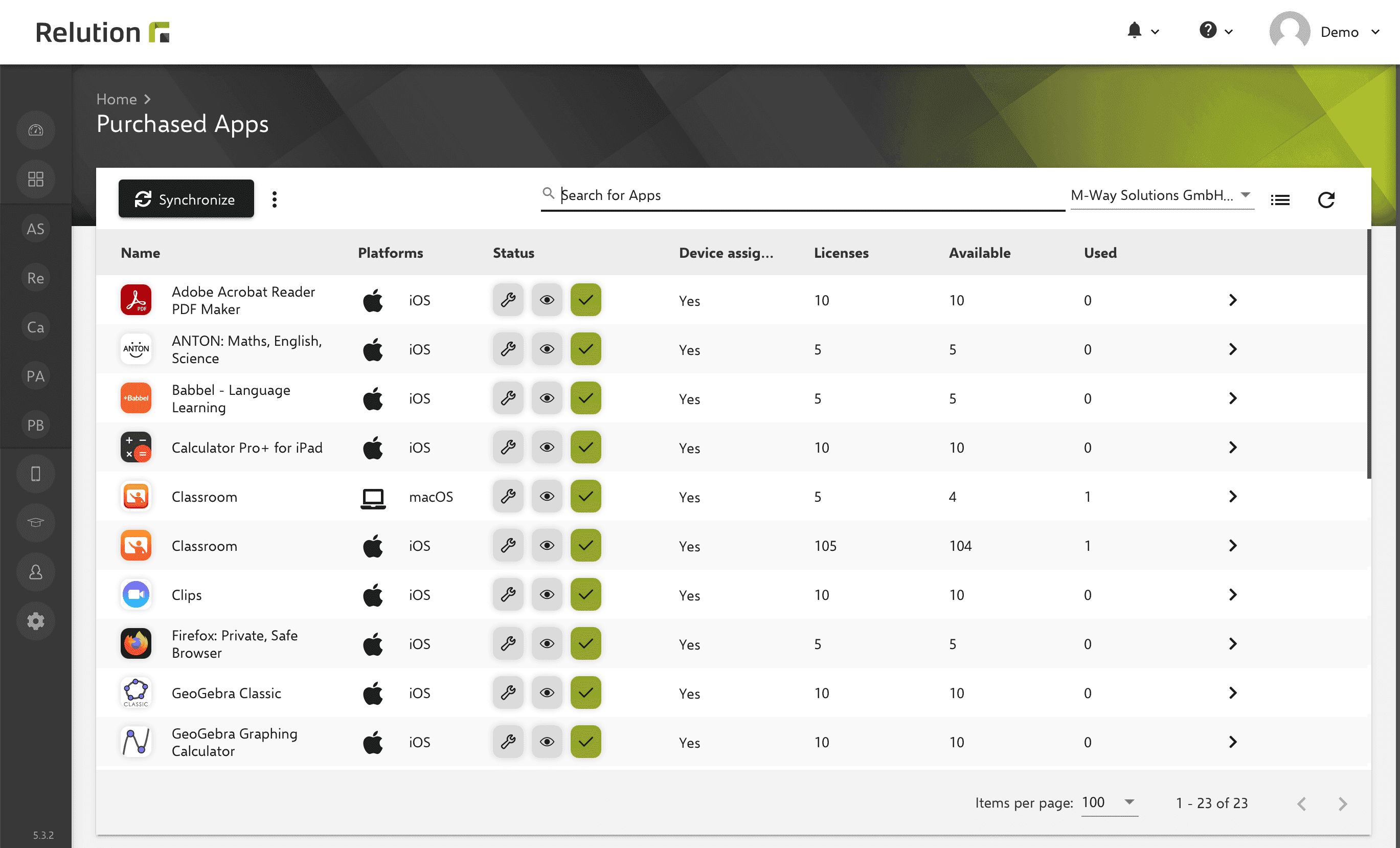Expand the Classroom macOS row details
The height and width of the screenshot is (848, 1400).
[1232, 496]
